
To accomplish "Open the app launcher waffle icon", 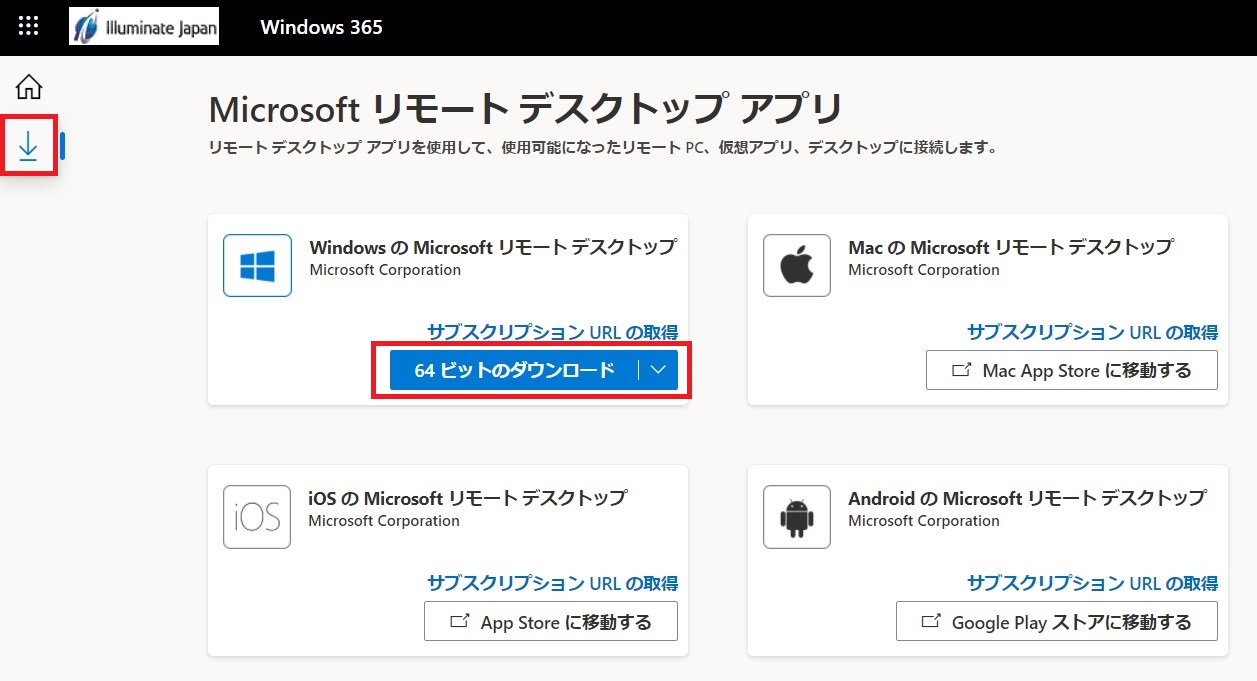I will point(29,27).
